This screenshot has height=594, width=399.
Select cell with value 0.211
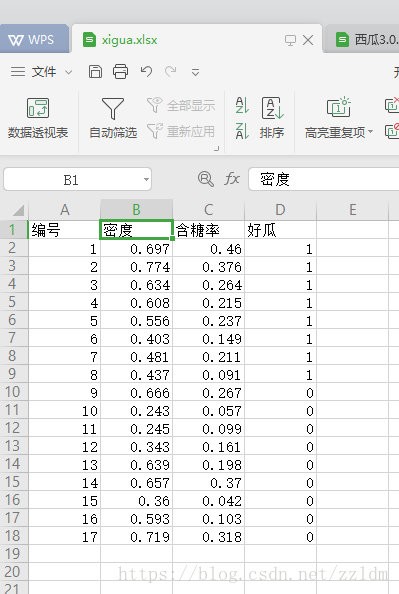[208, 357]
